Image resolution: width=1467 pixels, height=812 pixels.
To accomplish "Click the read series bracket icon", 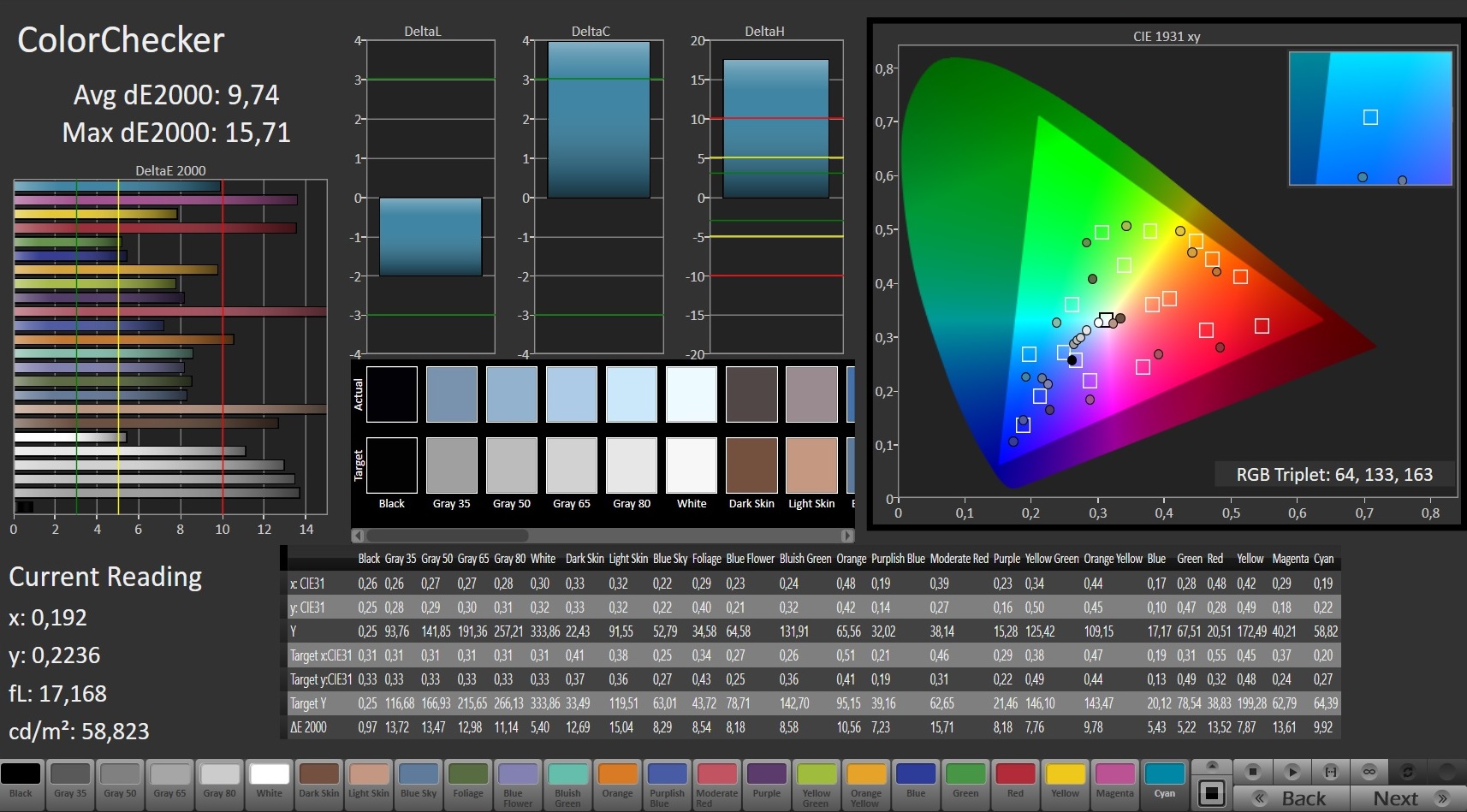I will point(1331,772).
